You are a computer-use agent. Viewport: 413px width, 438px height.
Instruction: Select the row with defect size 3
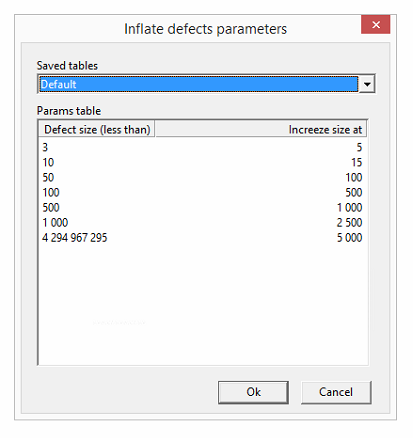click(203, 147)
